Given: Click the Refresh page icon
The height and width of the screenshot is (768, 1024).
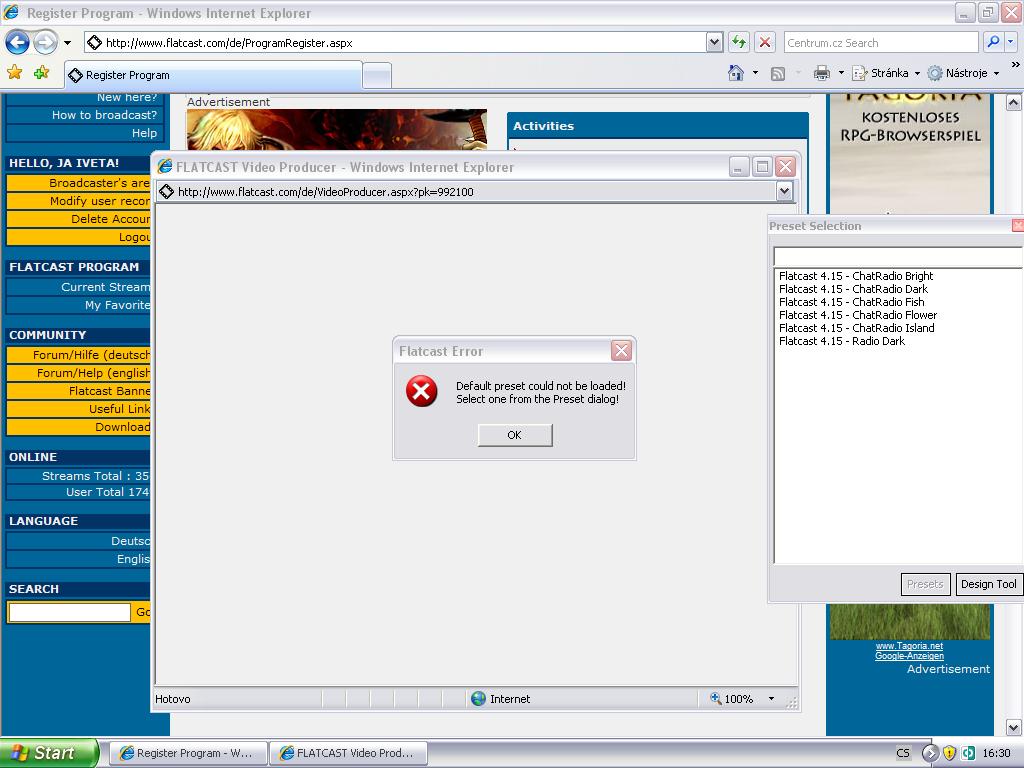Looking at the screenshot, I should pos(739,43).
